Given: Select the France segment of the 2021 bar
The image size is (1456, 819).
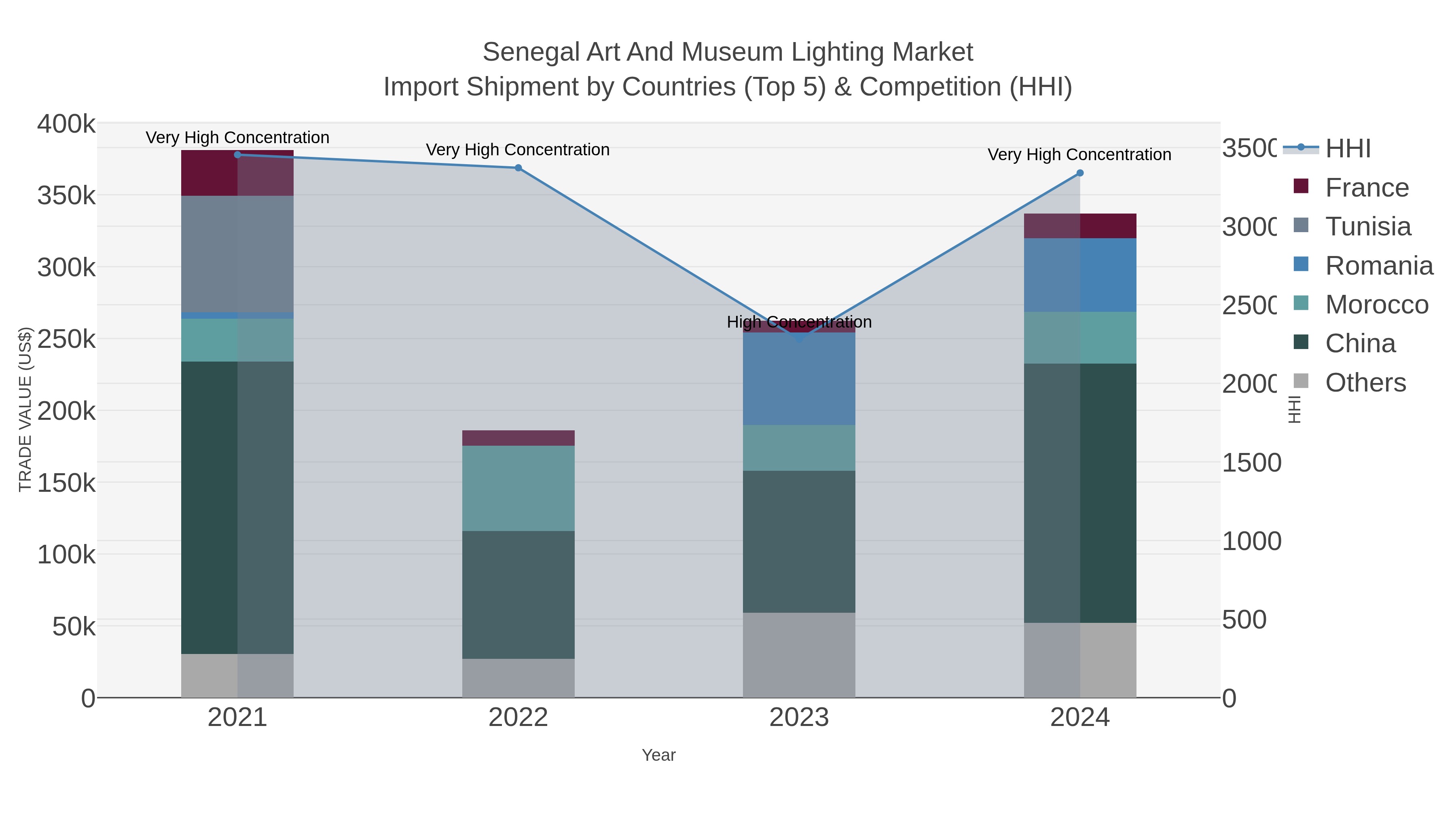Looking at the screenshot, I should coord(237,173).
